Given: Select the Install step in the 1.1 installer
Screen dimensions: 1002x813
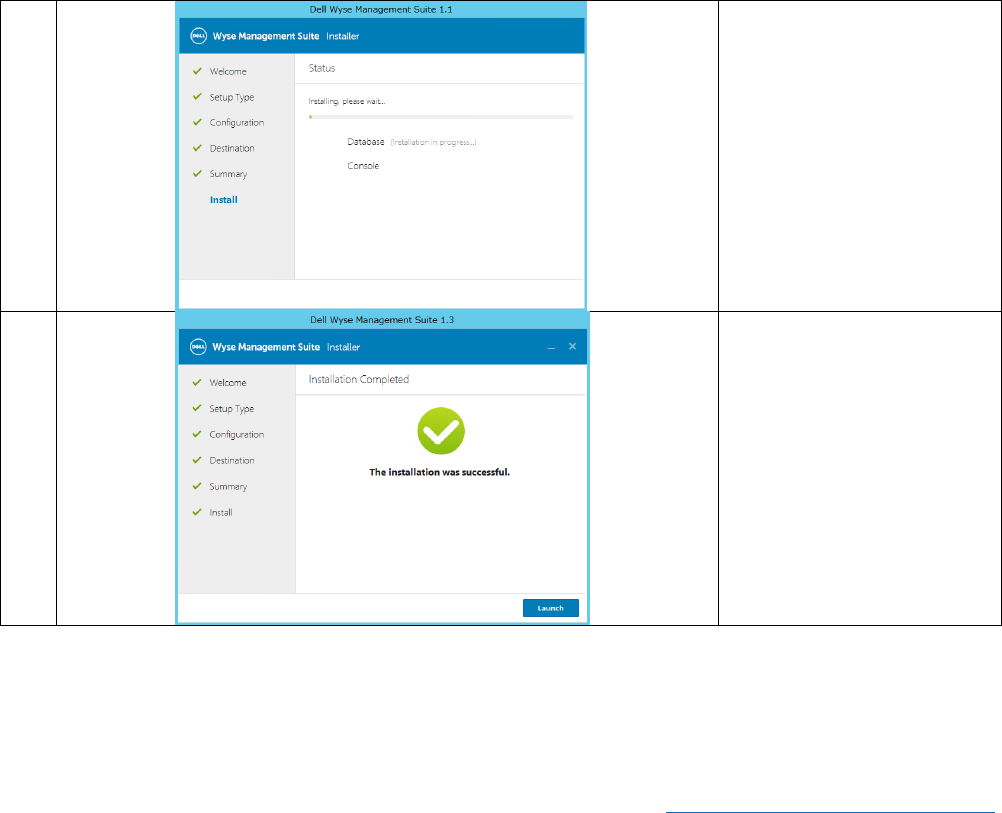Looking at the screenshot, I should [224, 199].
